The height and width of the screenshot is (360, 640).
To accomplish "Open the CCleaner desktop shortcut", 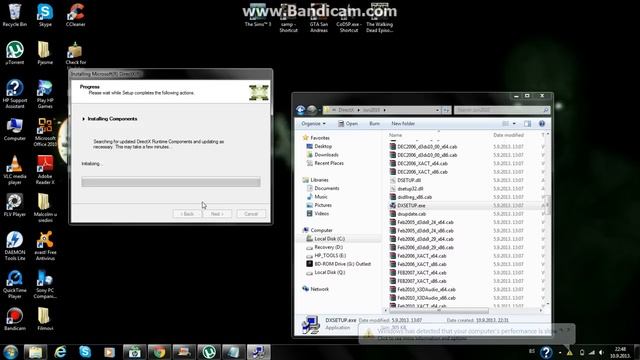I will pyautogui.click(x=76, y=15).
